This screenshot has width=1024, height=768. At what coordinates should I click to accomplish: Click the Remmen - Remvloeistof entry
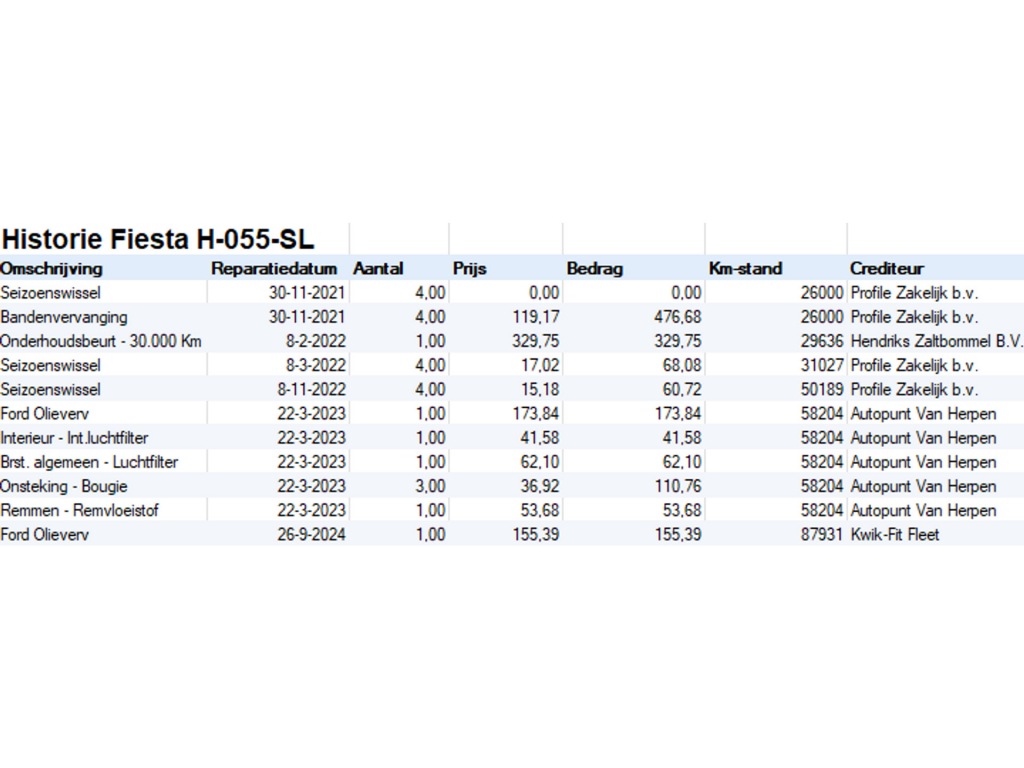[x=80, y=510]
